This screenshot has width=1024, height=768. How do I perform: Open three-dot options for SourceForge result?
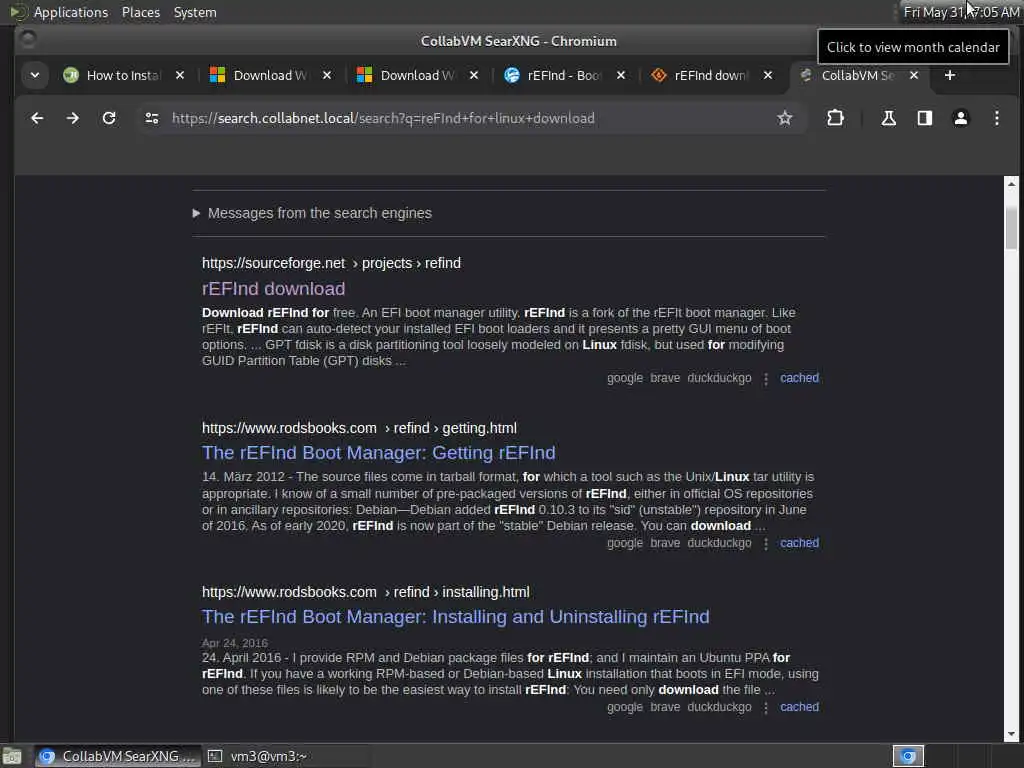click(766, 379)
